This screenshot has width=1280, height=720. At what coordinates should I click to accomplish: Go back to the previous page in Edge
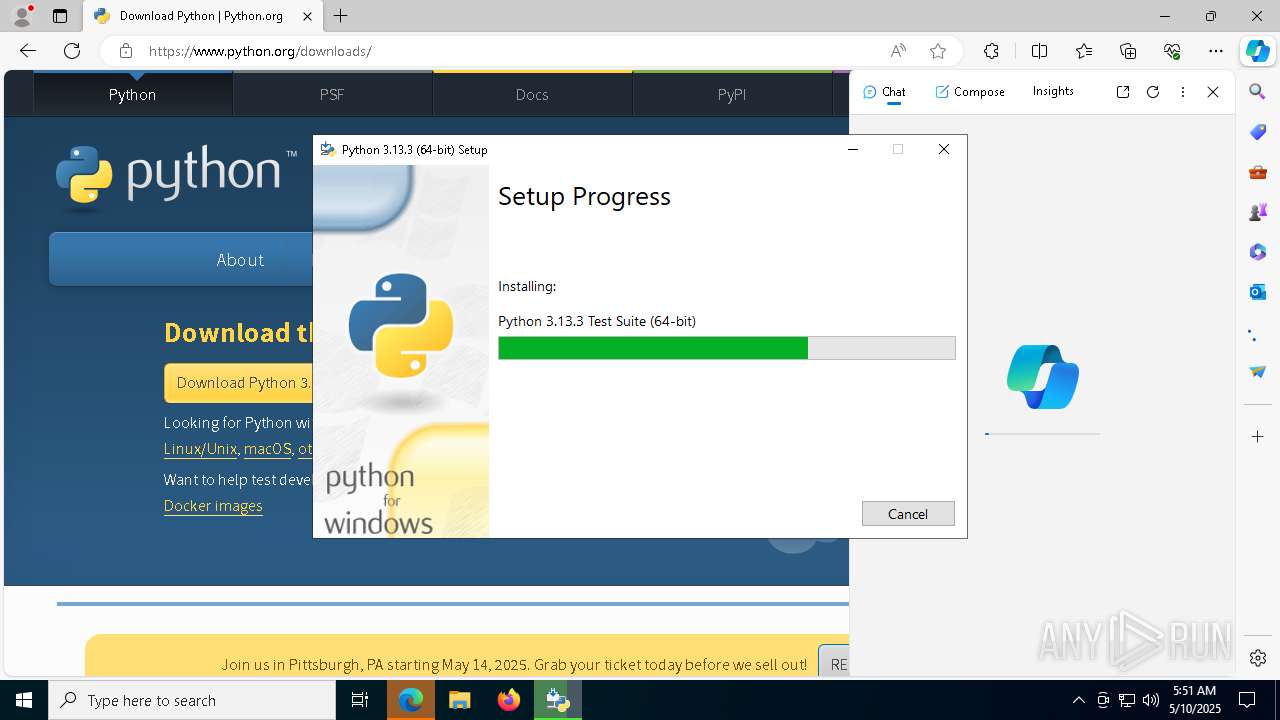(28, 51)
